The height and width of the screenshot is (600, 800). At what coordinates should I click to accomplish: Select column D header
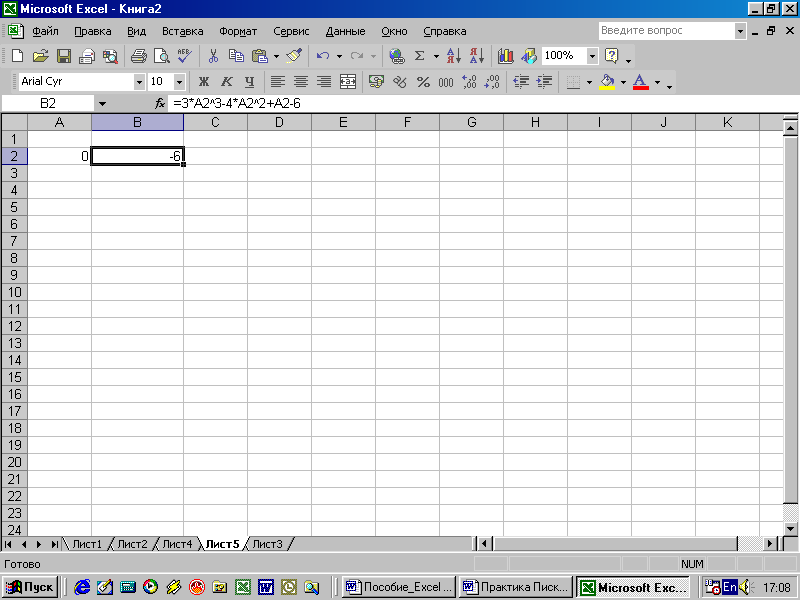point(279,122)
